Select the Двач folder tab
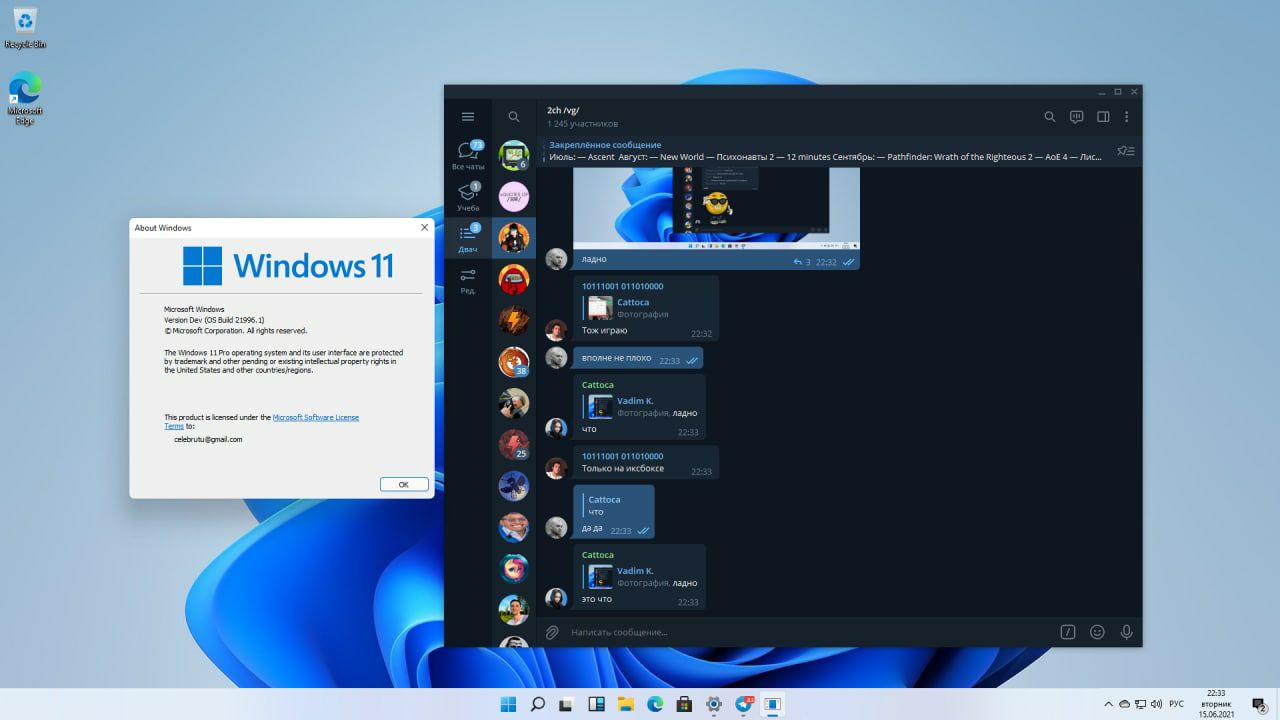The height and width of the screenshot is (720, 1280). point(468,238)
